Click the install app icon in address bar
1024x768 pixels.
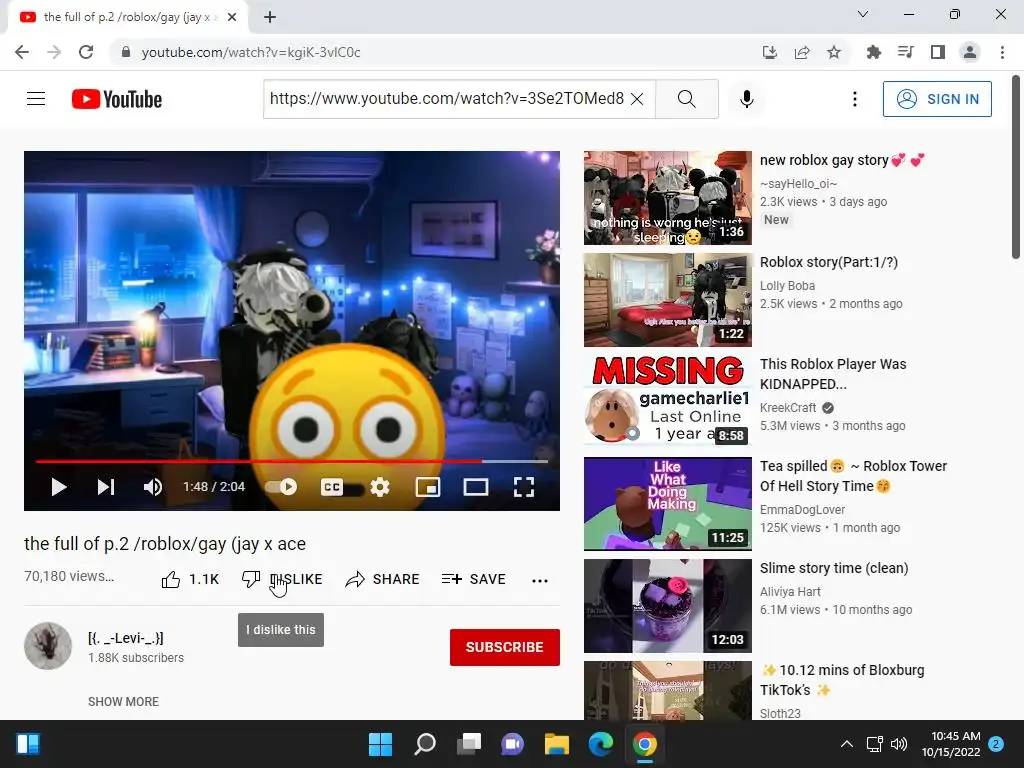click(x=770, y=52)
